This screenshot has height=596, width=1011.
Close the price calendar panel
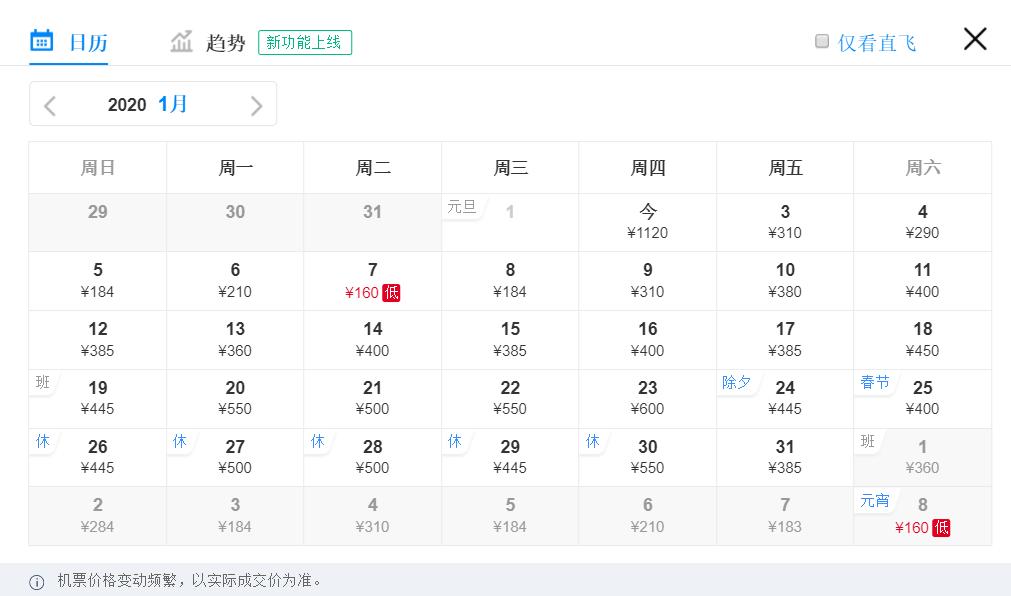click(x=975, y=39)
